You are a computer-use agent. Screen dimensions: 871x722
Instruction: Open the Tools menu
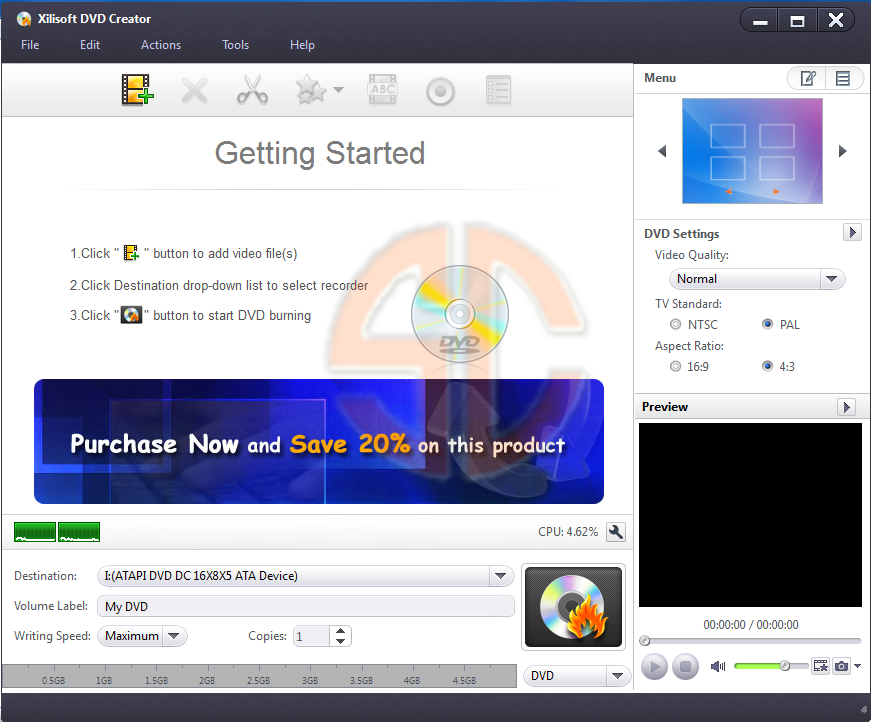click(x=236, y=45)
